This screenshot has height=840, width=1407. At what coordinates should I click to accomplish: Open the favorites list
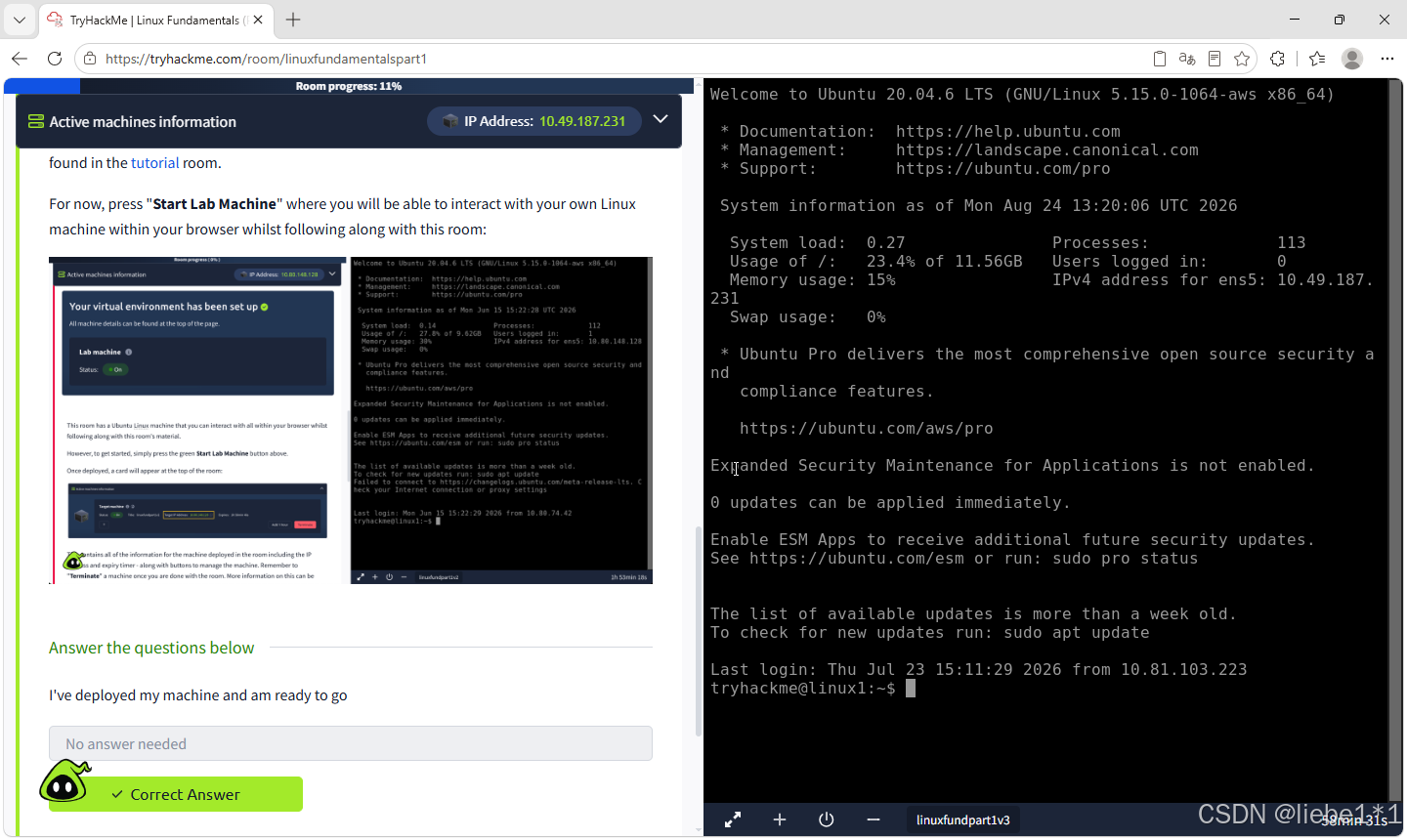(1317, 59)
